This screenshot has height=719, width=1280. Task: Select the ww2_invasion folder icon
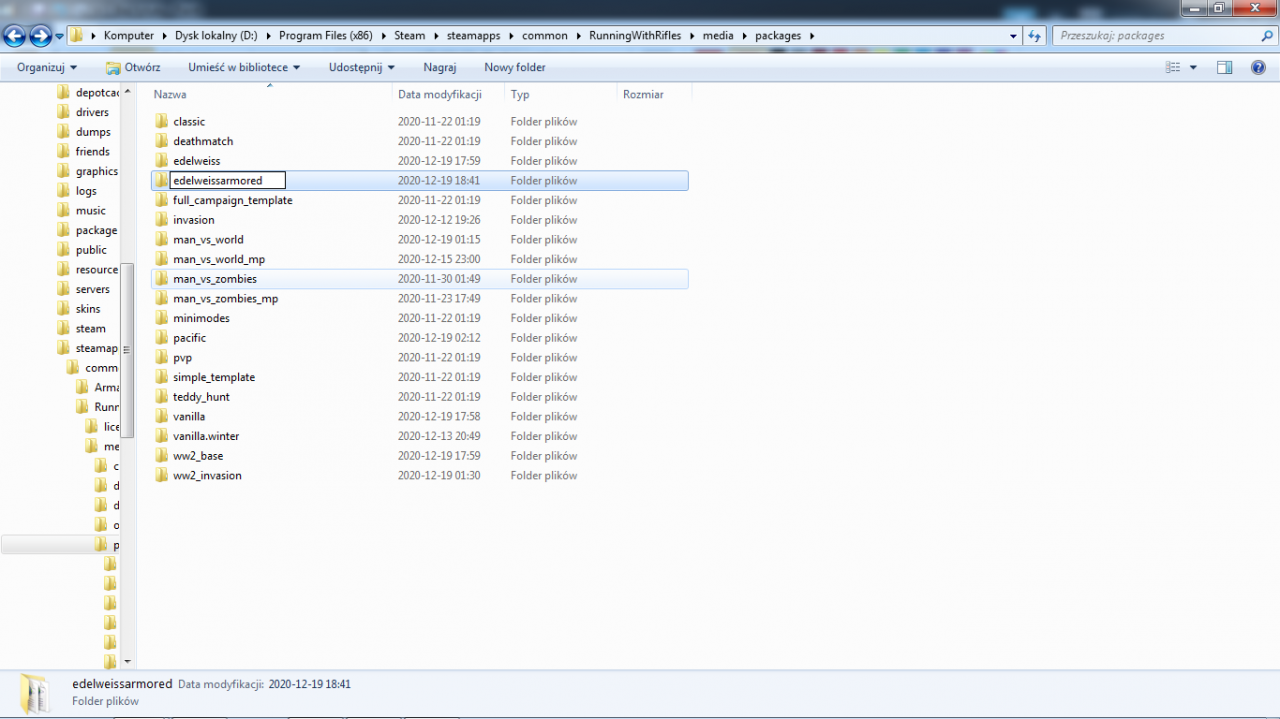point(161,476)
